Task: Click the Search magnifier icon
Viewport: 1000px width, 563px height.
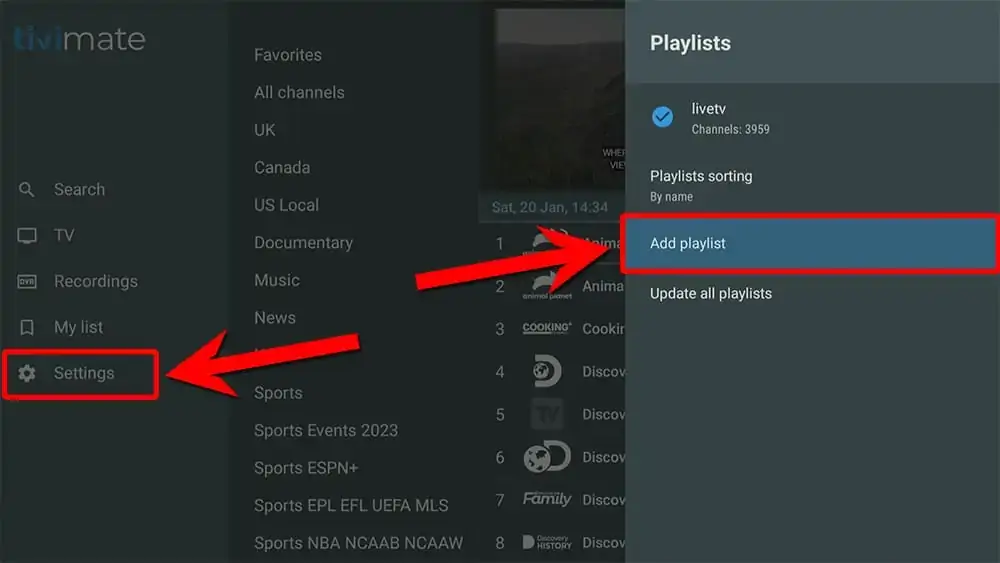Action: (27, 190)
